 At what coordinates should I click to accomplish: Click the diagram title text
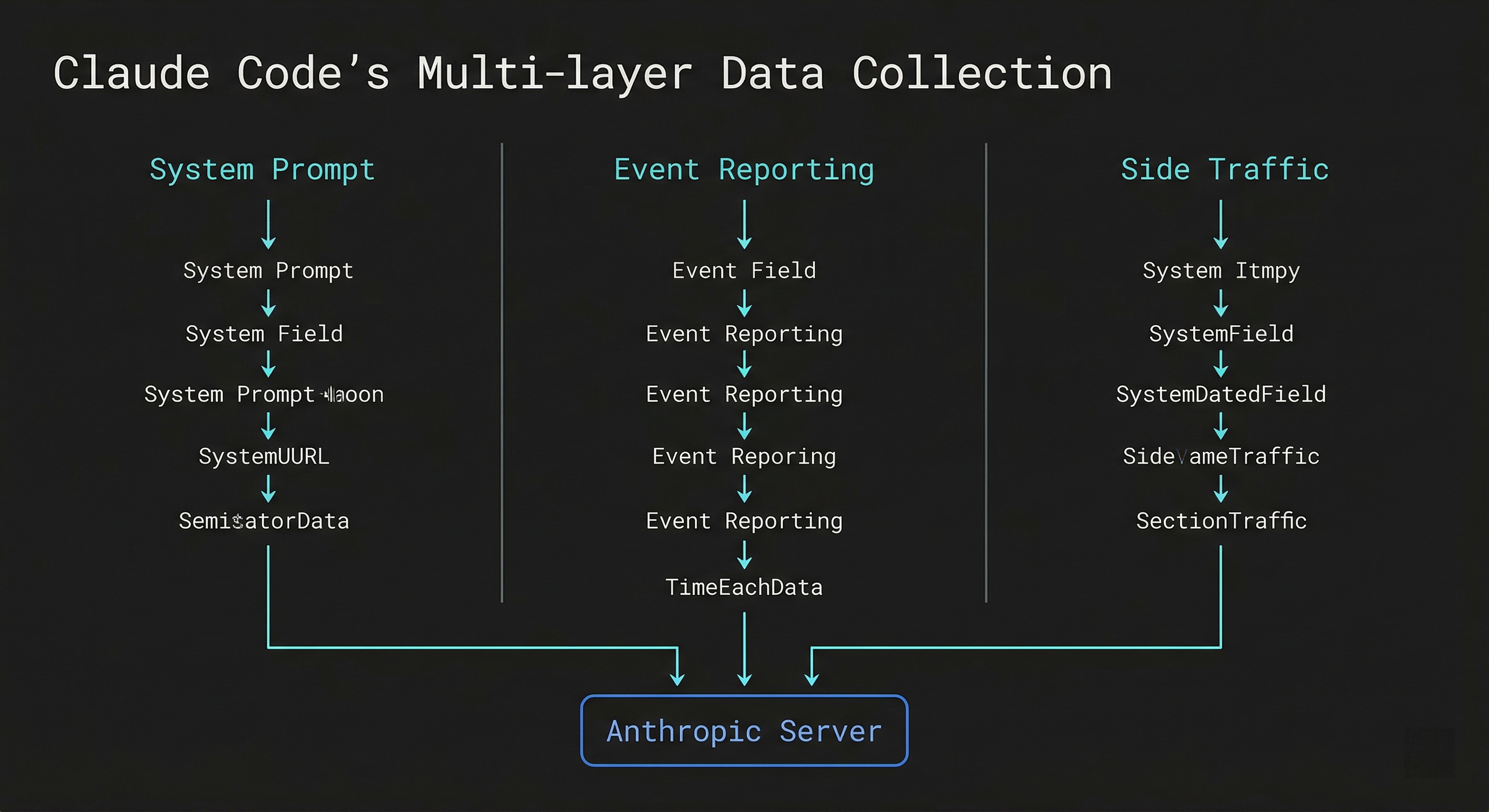tap(582, 73)
